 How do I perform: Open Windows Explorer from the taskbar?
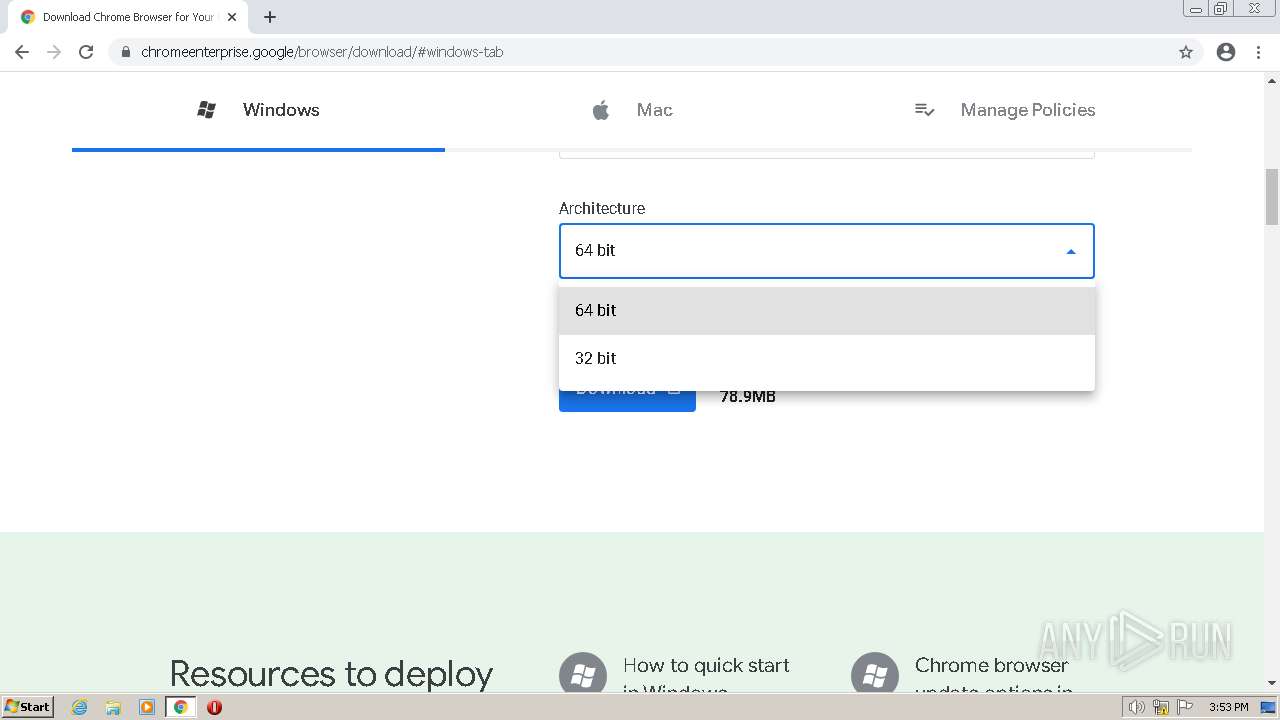113,707
